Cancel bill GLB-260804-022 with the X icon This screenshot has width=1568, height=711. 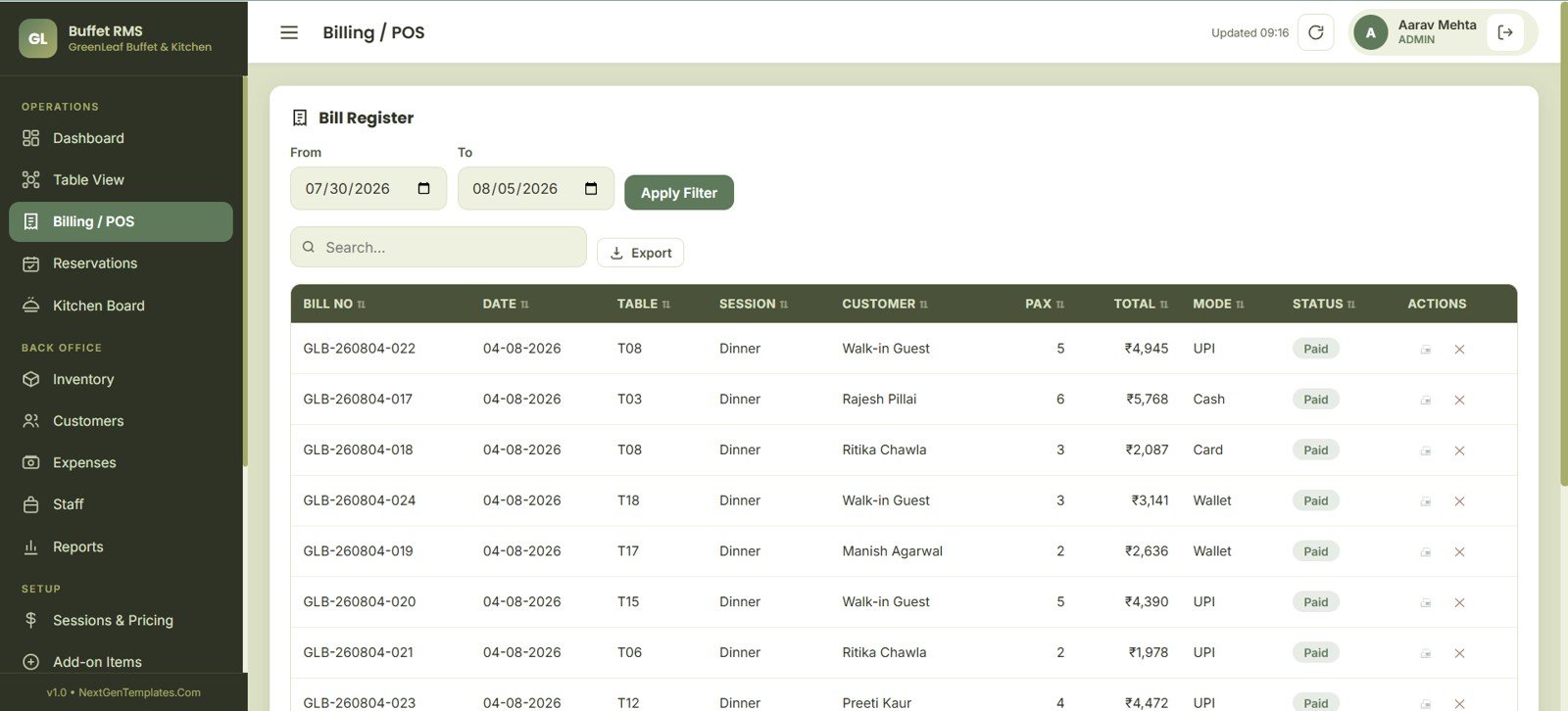click(1459, 350)
